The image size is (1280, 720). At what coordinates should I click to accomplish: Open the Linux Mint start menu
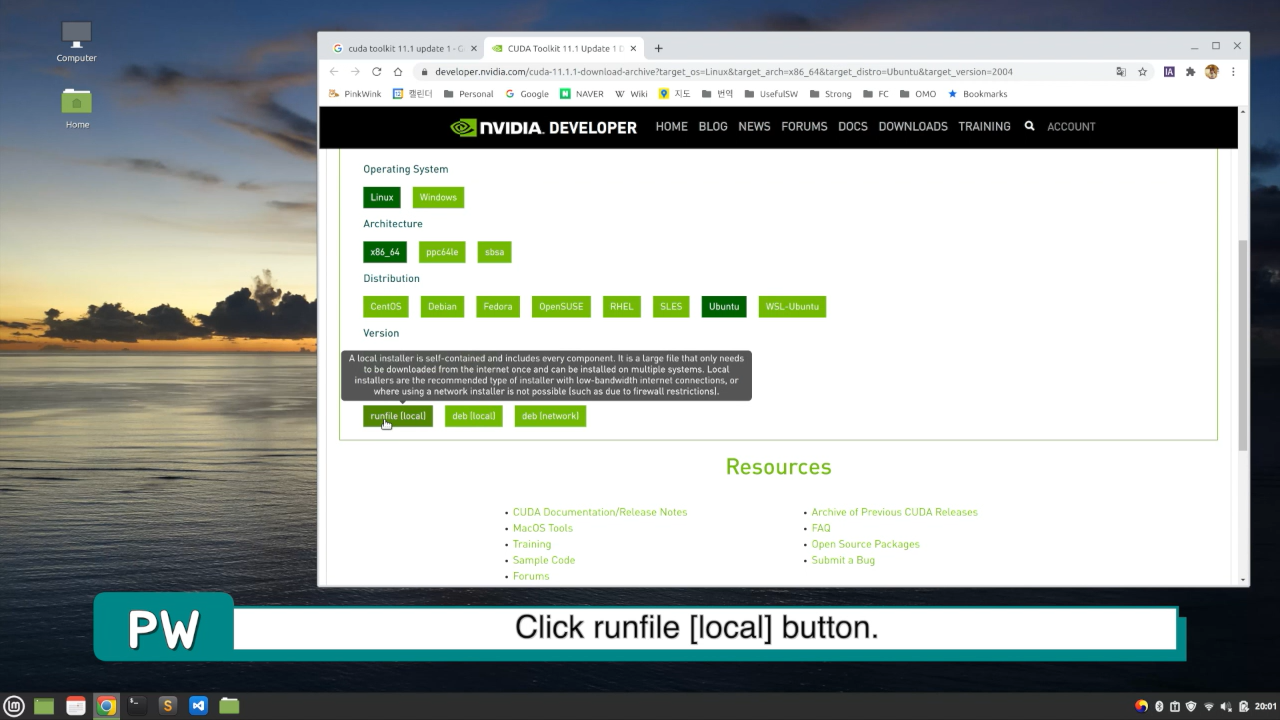pyautogui.click(x=14, y=706)
